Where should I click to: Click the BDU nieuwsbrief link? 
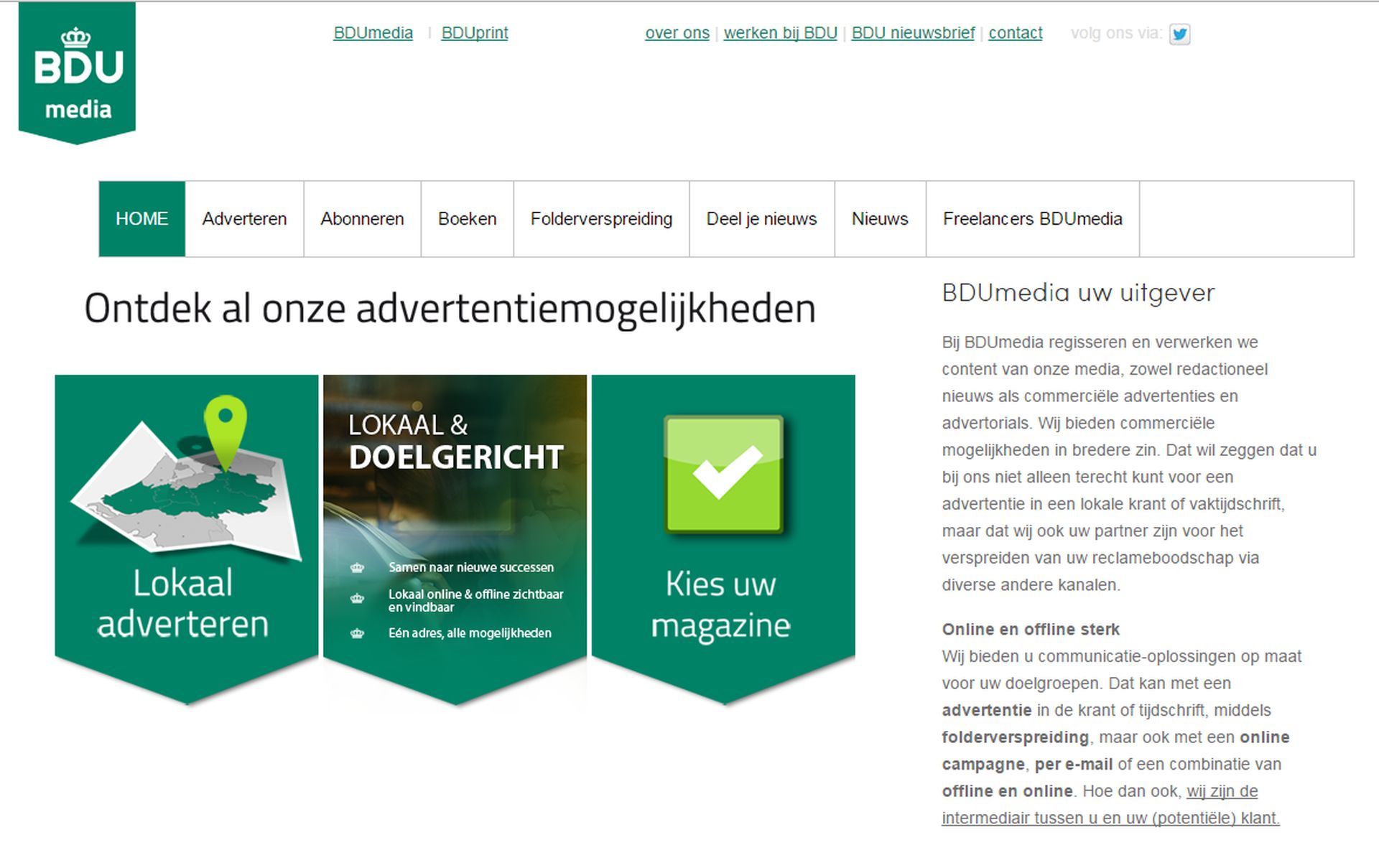(x=913, y=33)
